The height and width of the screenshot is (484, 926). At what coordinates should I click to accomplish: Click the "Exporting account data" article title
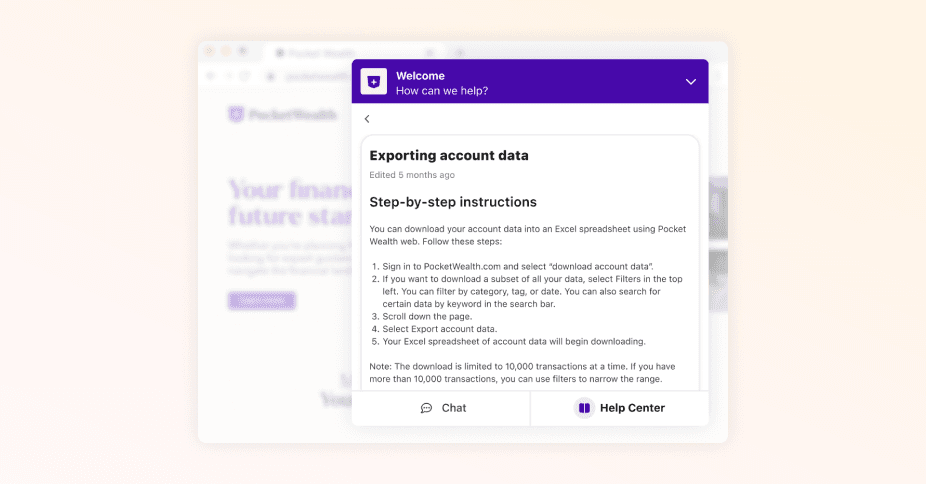449,155
